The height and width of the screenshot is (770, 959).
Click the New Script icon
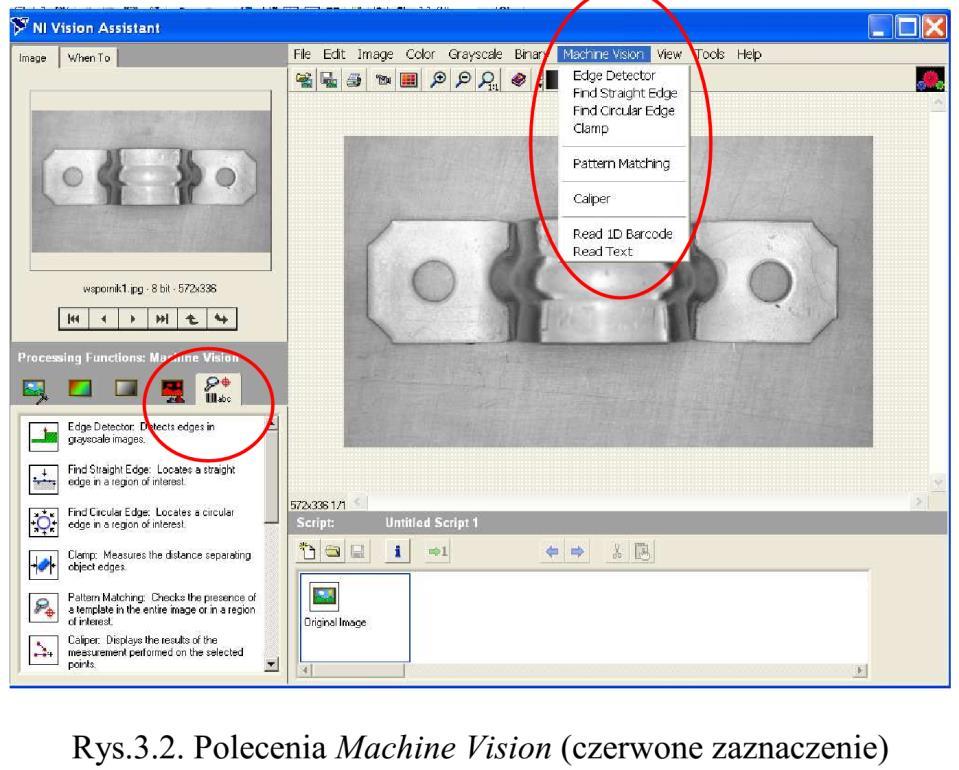point(307,551)
